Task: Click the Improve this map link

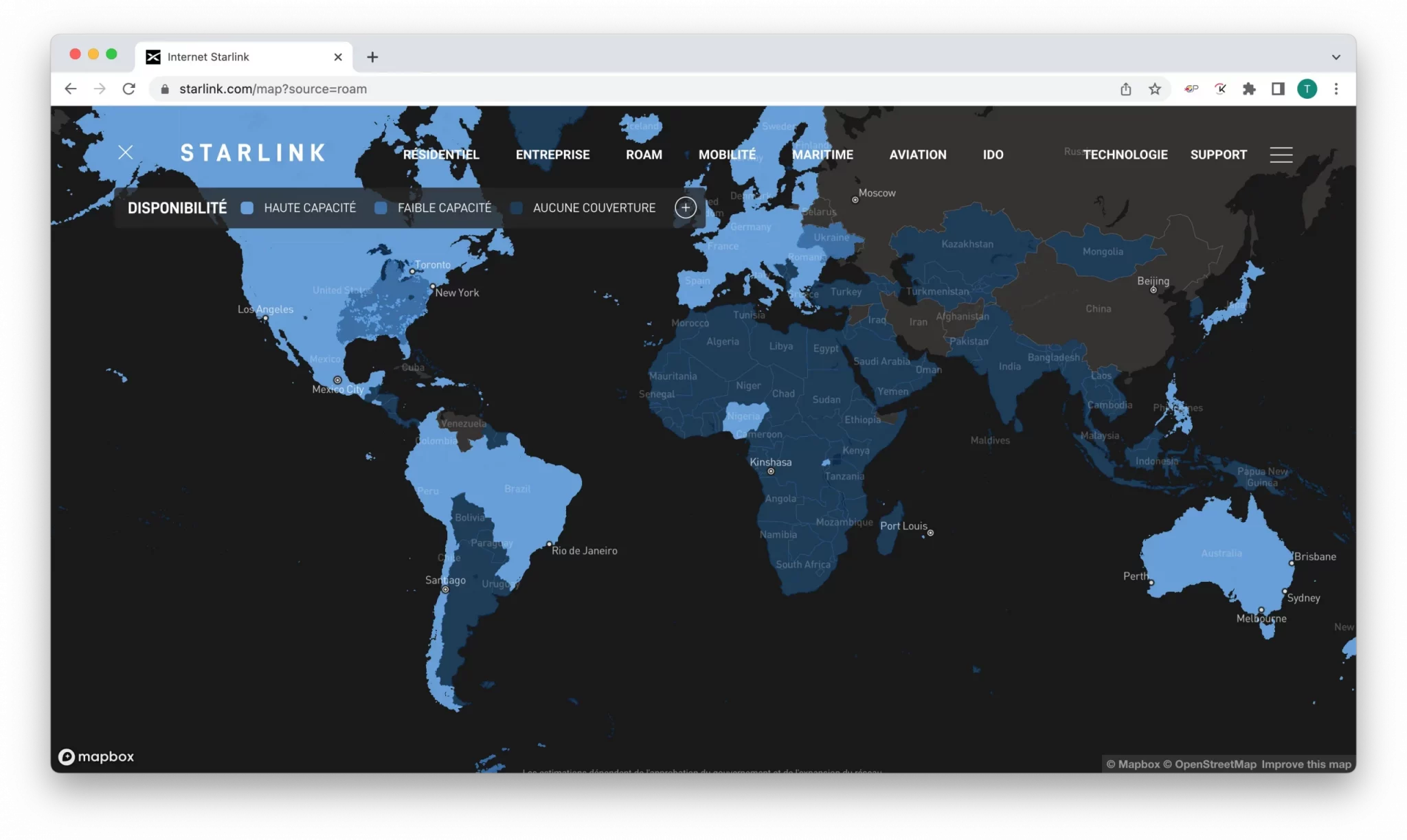Action: click(x=1306, y=764)
